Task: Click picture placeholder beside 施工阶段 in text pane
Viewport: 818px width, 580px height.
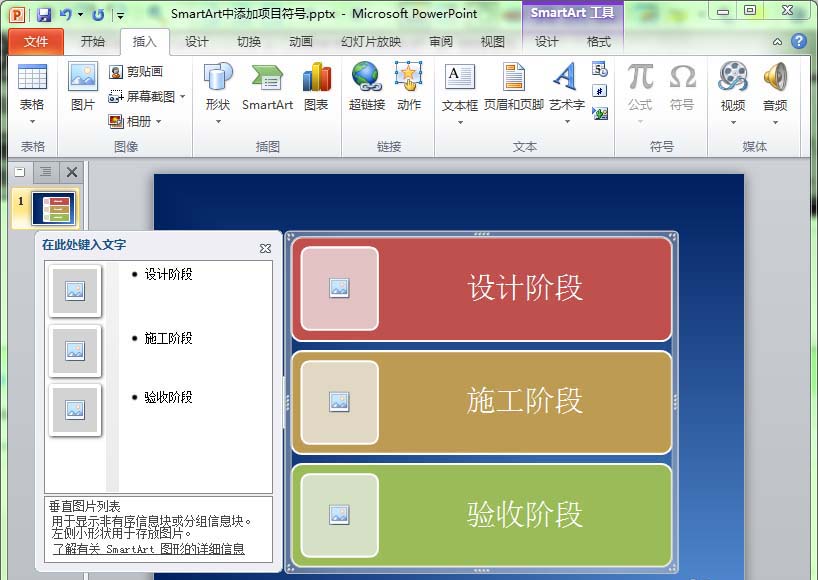Action: (x=75, y=351)
